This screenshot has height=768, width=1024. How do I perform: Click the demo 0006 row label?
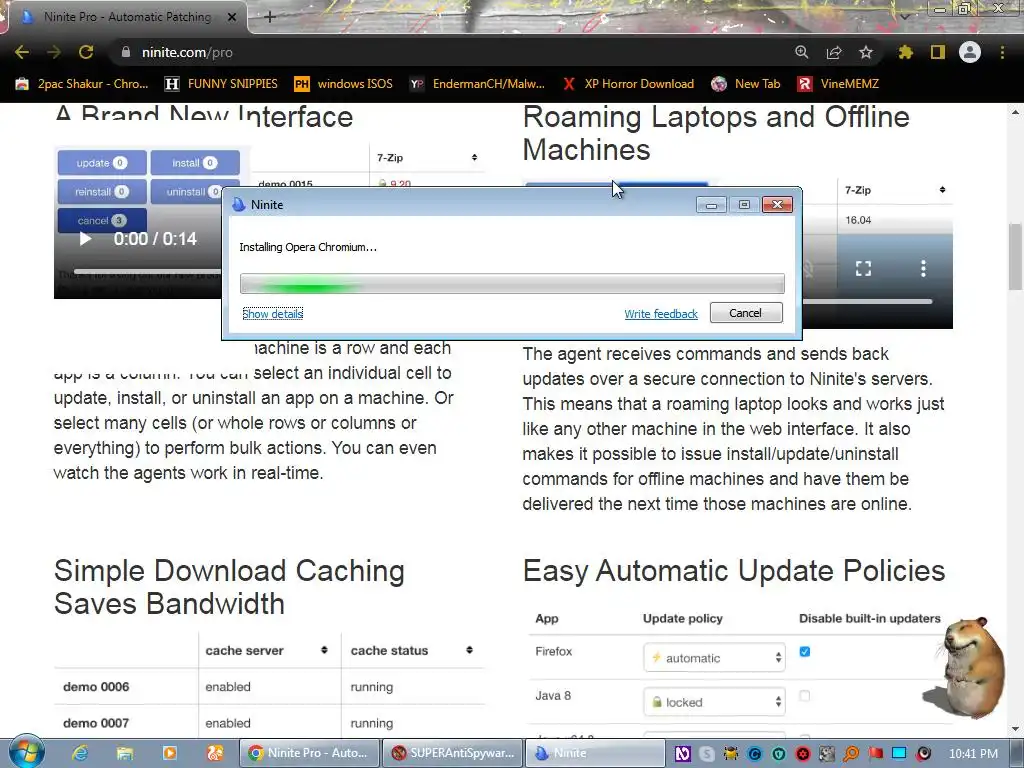[x=96, y=686]
